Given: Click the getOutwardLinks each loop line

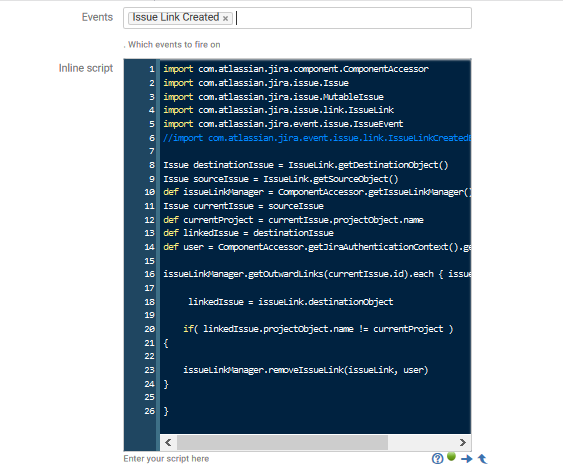Looking at the screenshot, I should pyautogui.click(x=317, y=274).
